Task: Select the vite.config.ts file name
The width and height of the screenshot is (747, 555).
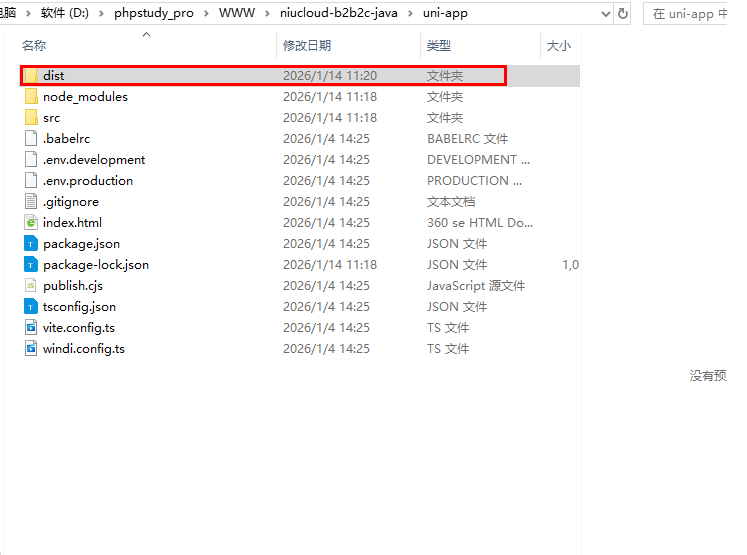Action: (79, 328)
